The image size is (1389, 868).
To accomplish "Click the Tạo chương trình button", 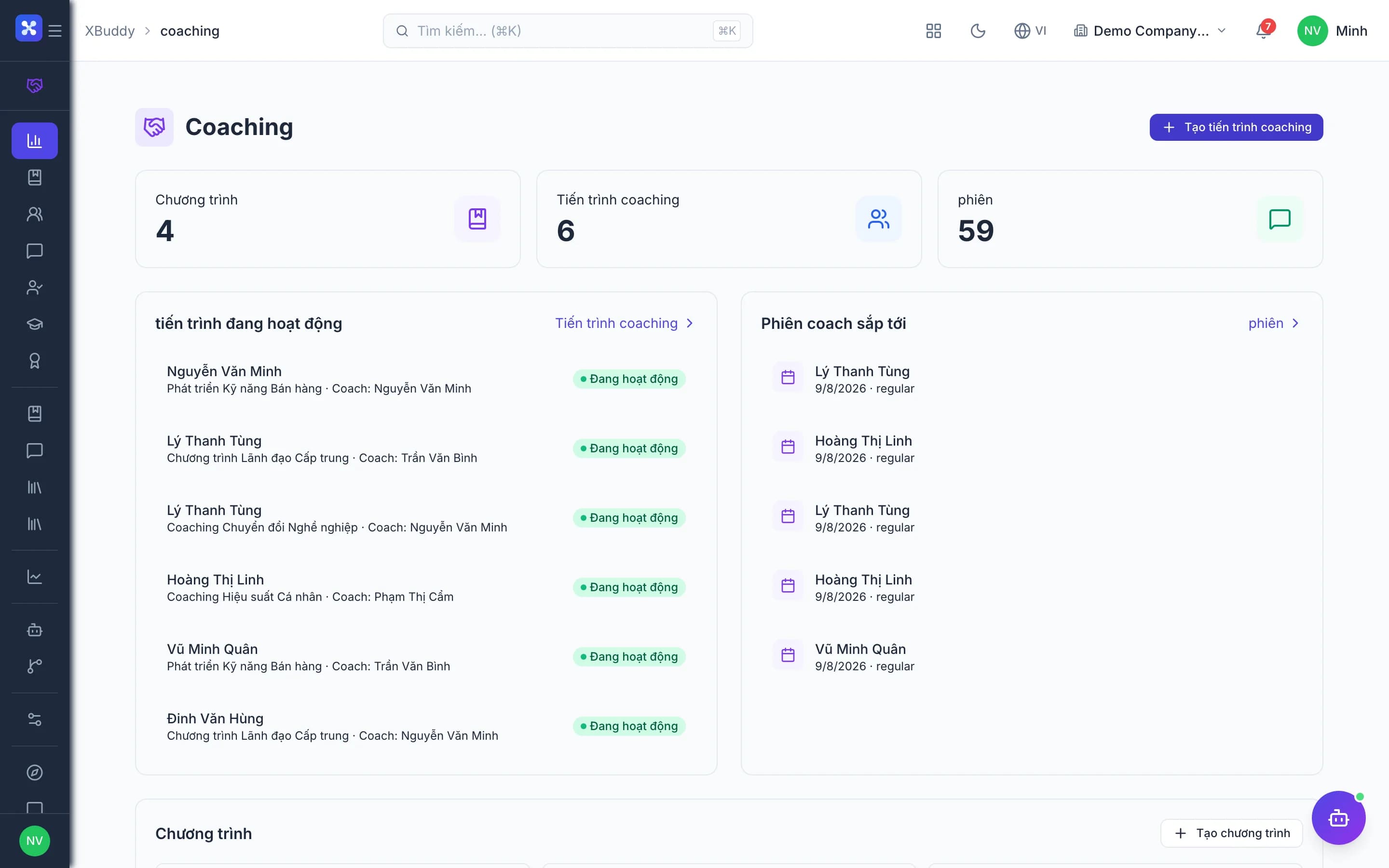I will pyautogui.click(x=1232, y=833).
